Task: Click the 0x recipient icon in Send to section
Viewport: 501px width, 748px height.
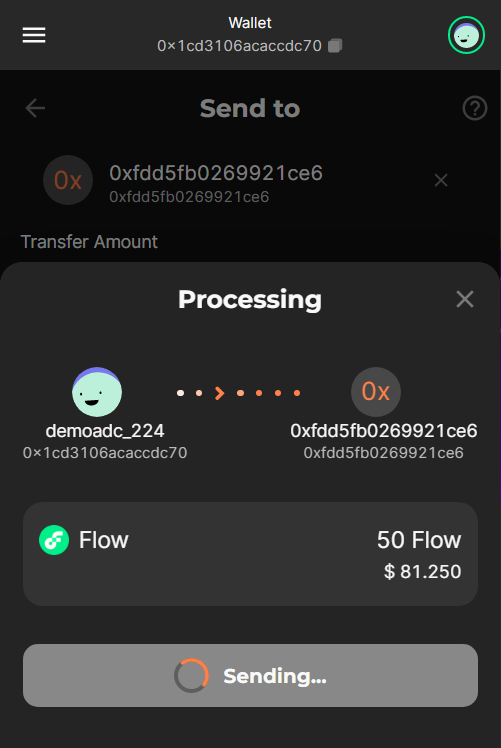Action: point(68,180)
